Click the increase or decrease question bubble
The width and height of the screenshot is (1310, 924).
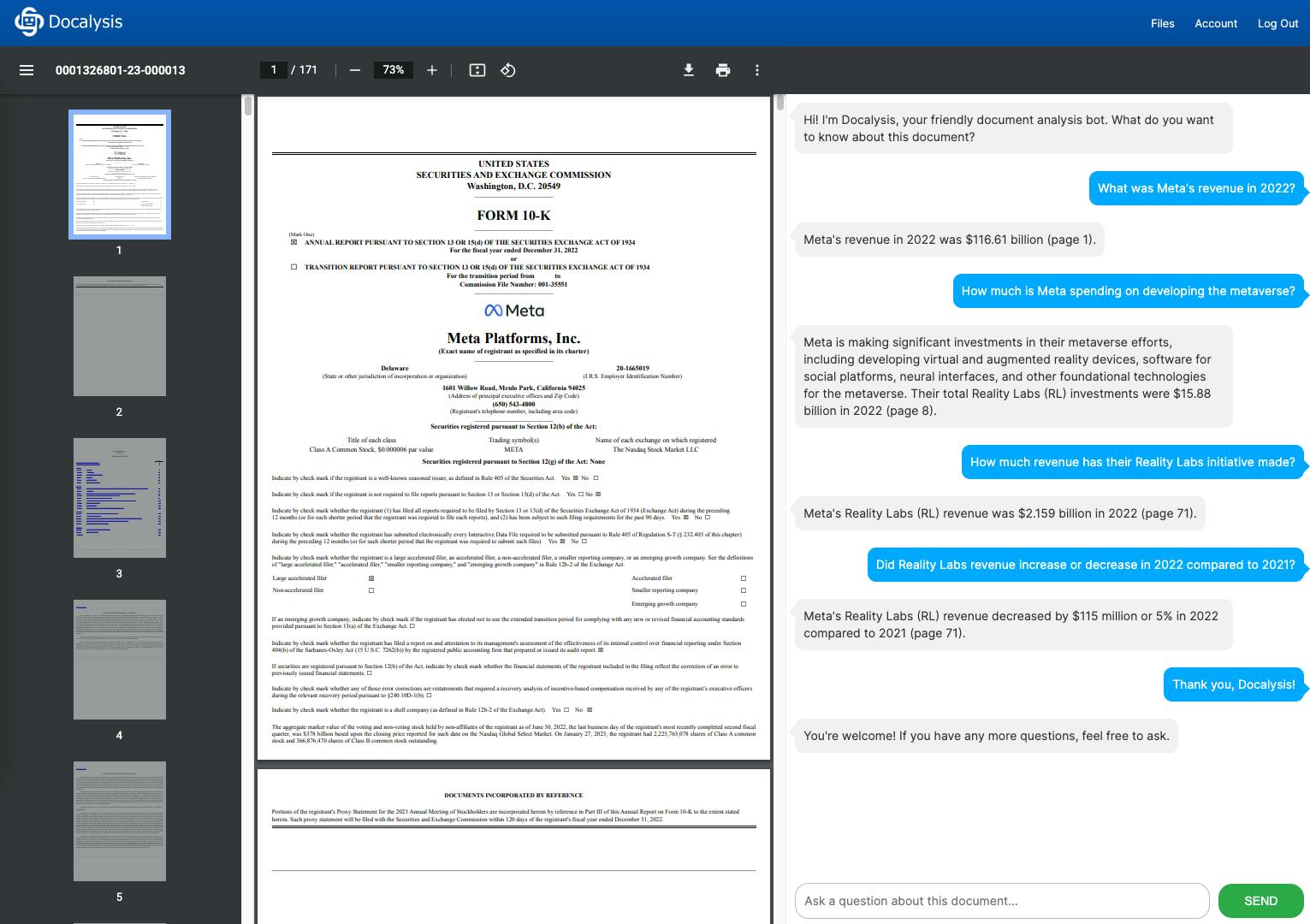1085,565
